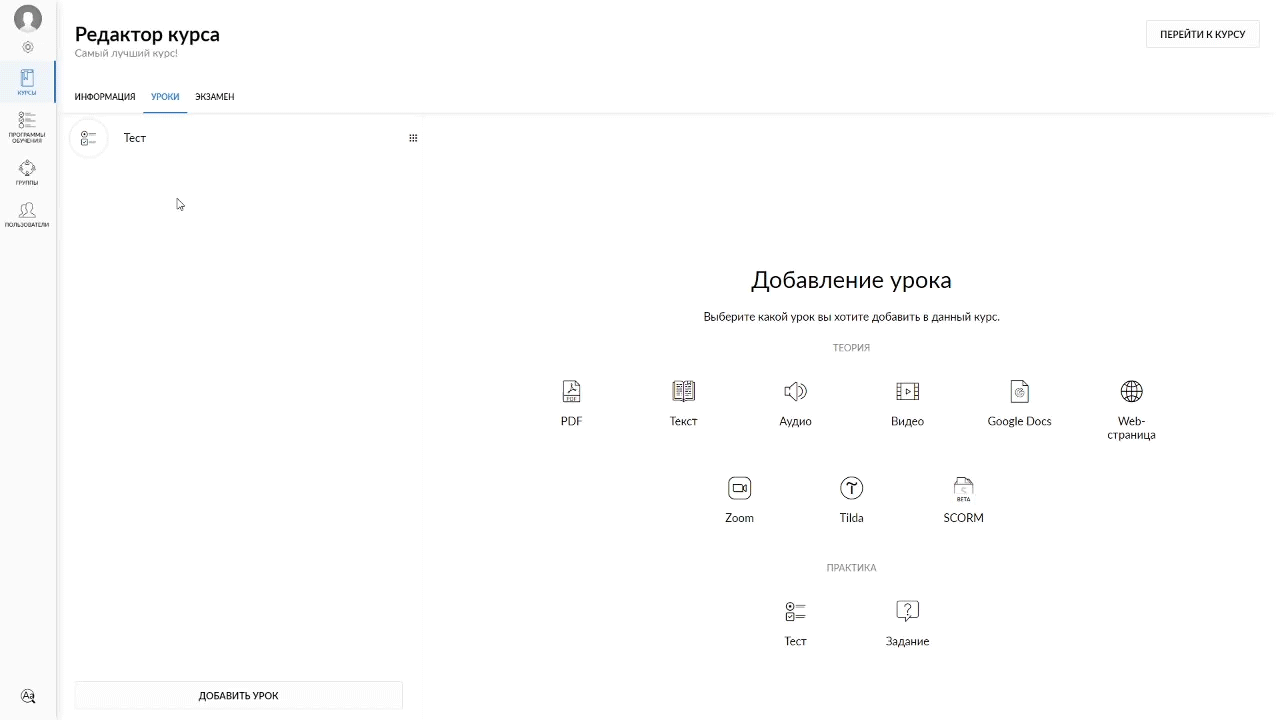Screen dimensions: 1280x720
Task: Switch to the Экзамен tab
Action: (215, 97)
